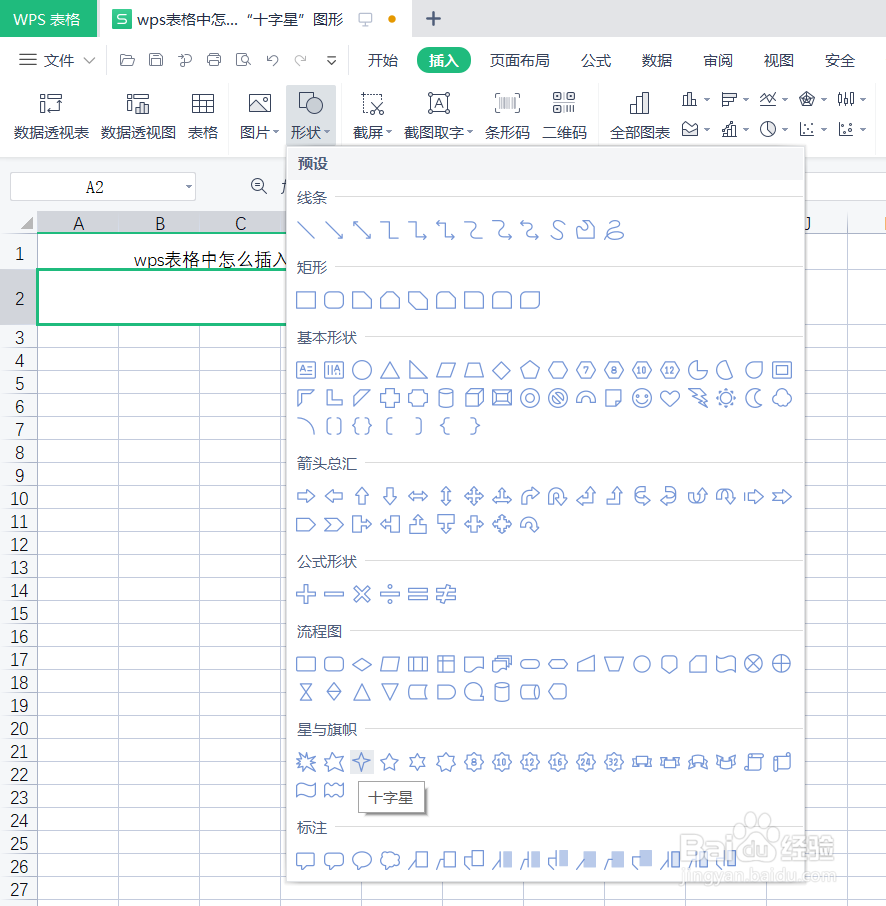Screen dimensions: 886x906
Task: Select the sun shape
Action: pyautogui.click(x=726, y=398)
